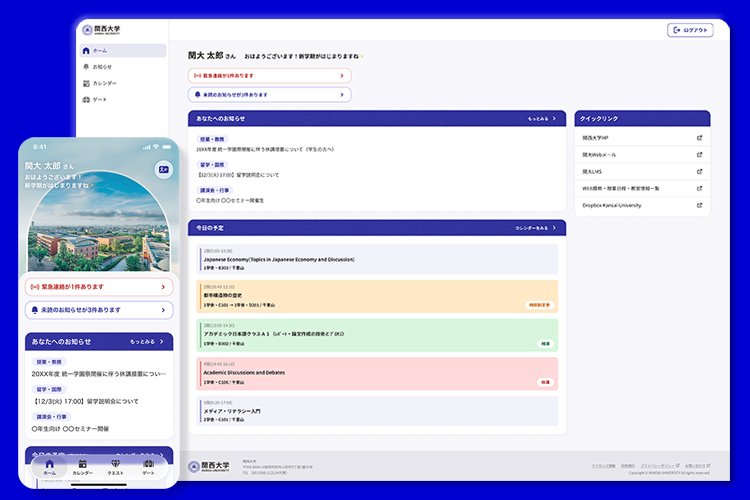Open カレンダー from the desktop sidebar
The width and height of the screenshot is (750, 500).
click(123, 83)
